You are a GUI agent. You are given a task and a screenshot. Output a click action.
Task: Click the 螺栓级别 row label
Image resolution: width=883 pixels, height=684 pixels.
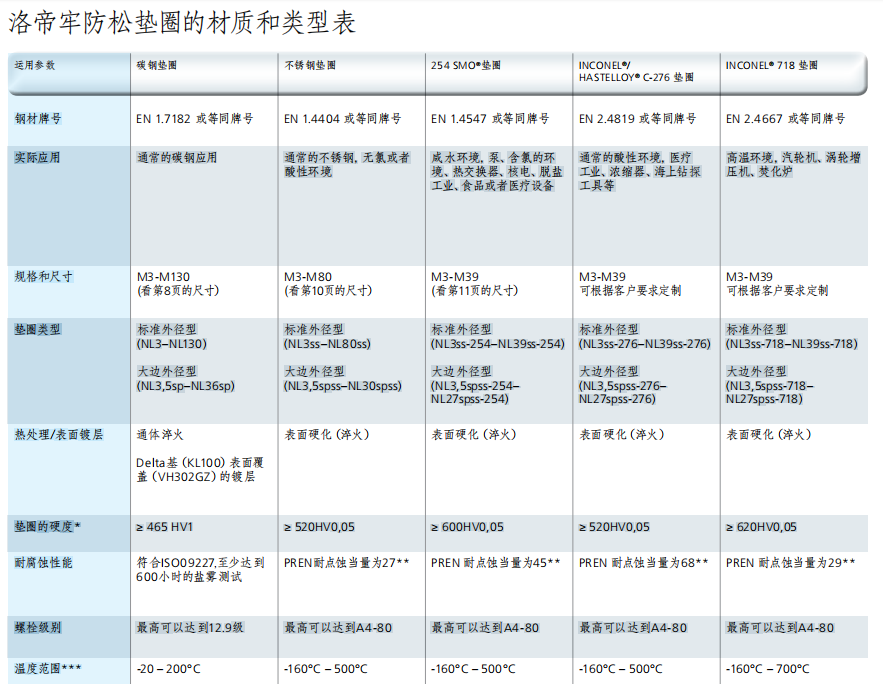(38, 628)
